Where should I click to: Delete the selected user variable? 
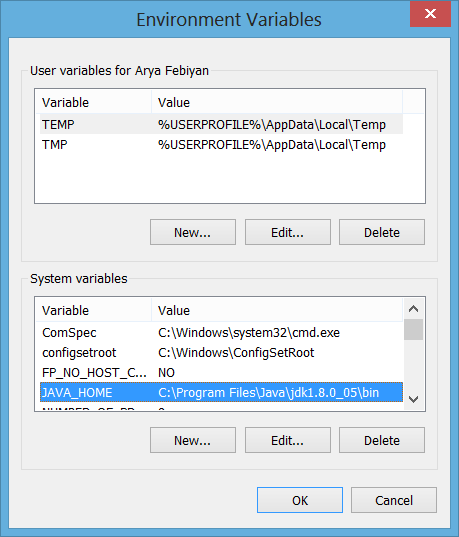coord(382,232)
